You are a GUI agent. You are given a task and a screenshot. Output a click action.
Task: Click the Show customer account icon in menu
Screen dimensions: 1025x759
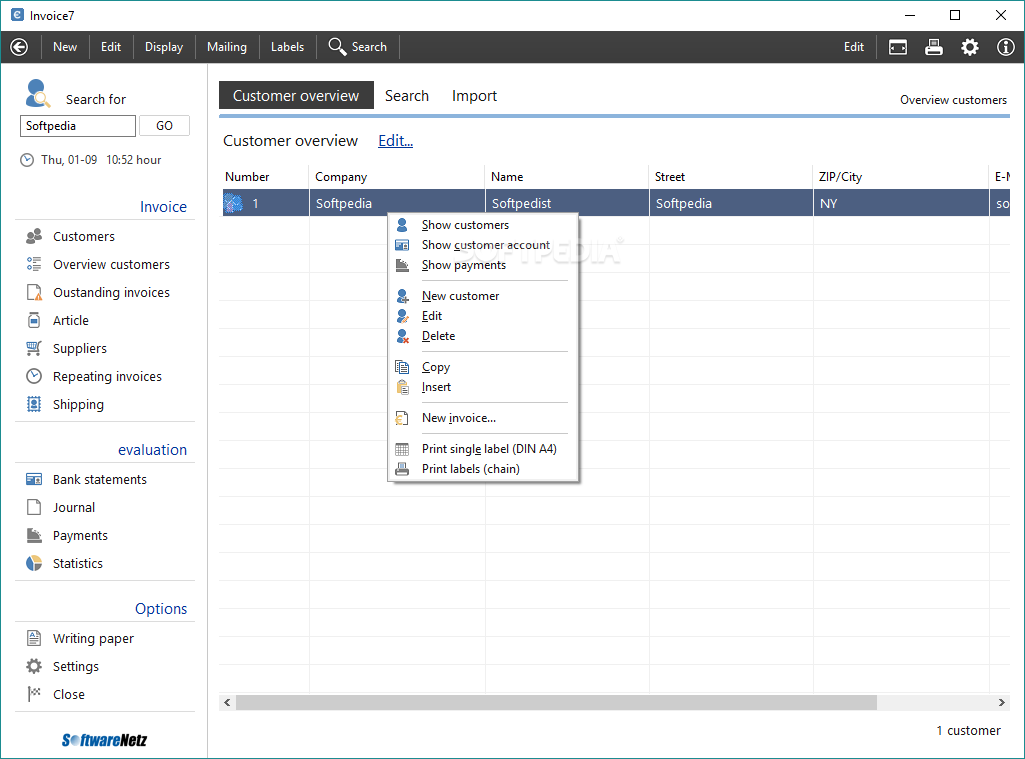[403, 245]
